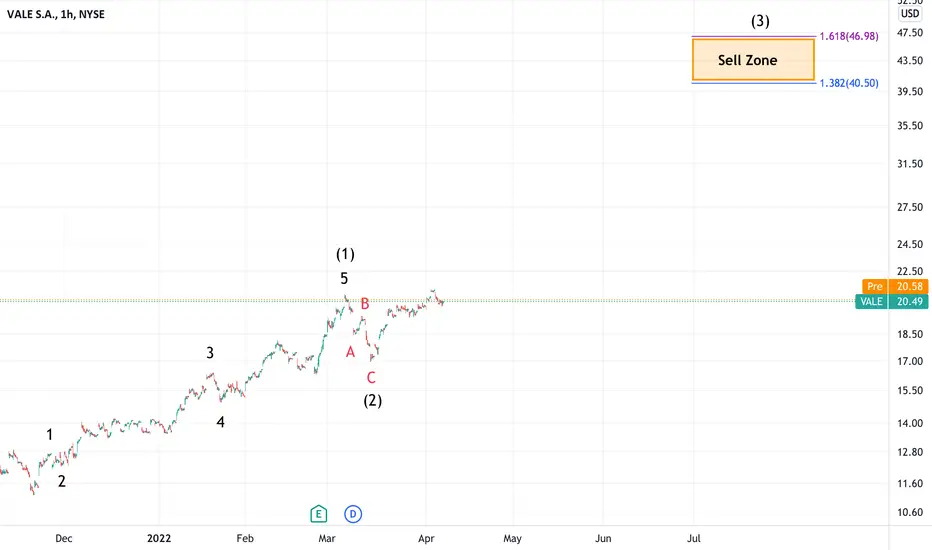Click the Mar date on time axis
The image size is (932, 550).
[327, 538]
